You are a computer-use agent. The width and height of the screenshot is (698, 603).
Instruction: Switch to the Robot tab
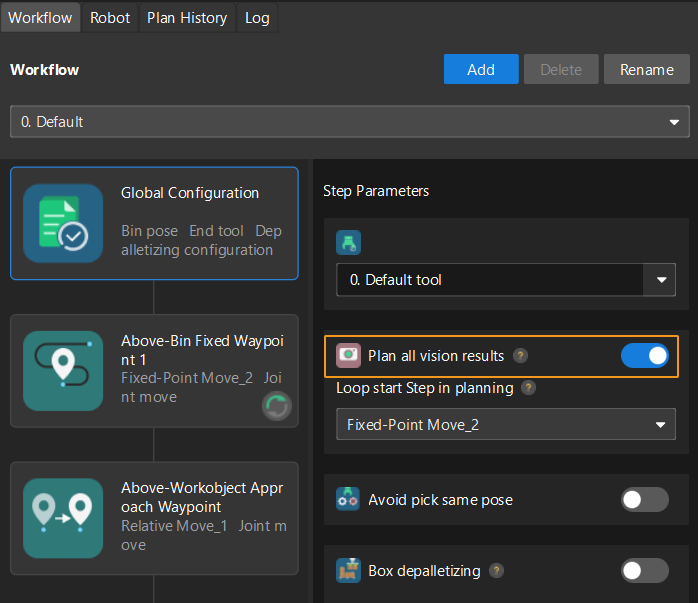tap(110, 18)
